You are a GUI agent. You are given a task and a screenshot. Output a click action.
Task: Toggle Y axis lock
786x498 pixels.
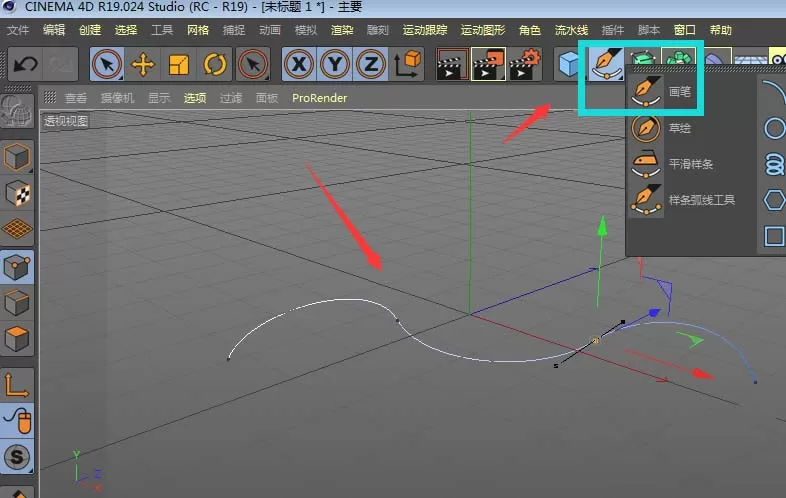335,64
